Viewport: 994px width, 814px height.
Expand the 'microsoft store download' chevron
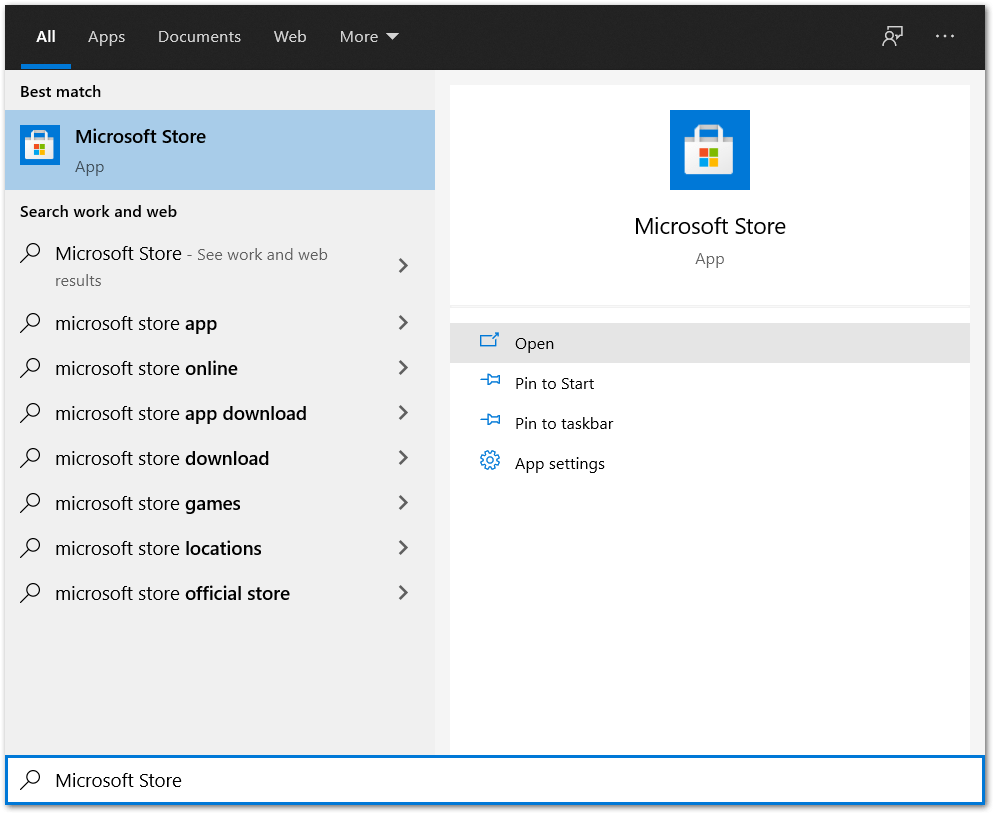click(x=403, y=458)
